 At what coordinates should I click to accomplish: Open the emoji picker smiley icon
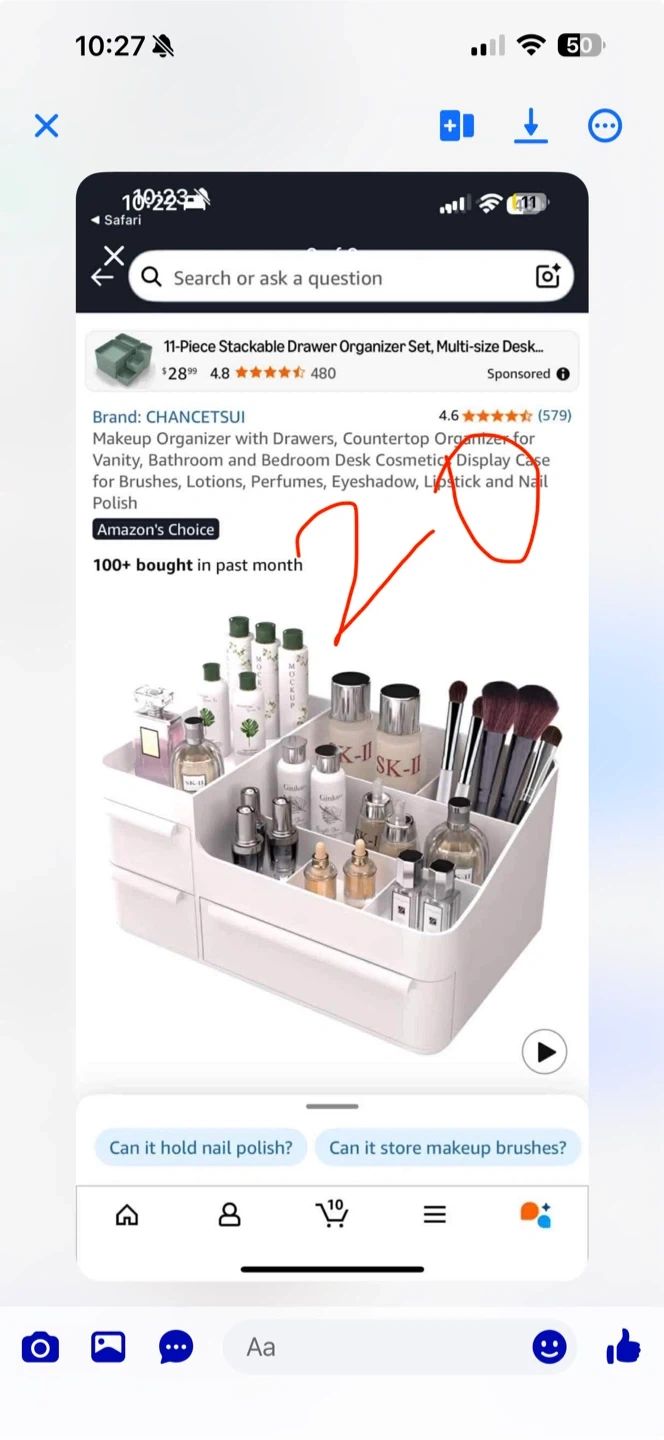click(549, 1348)
